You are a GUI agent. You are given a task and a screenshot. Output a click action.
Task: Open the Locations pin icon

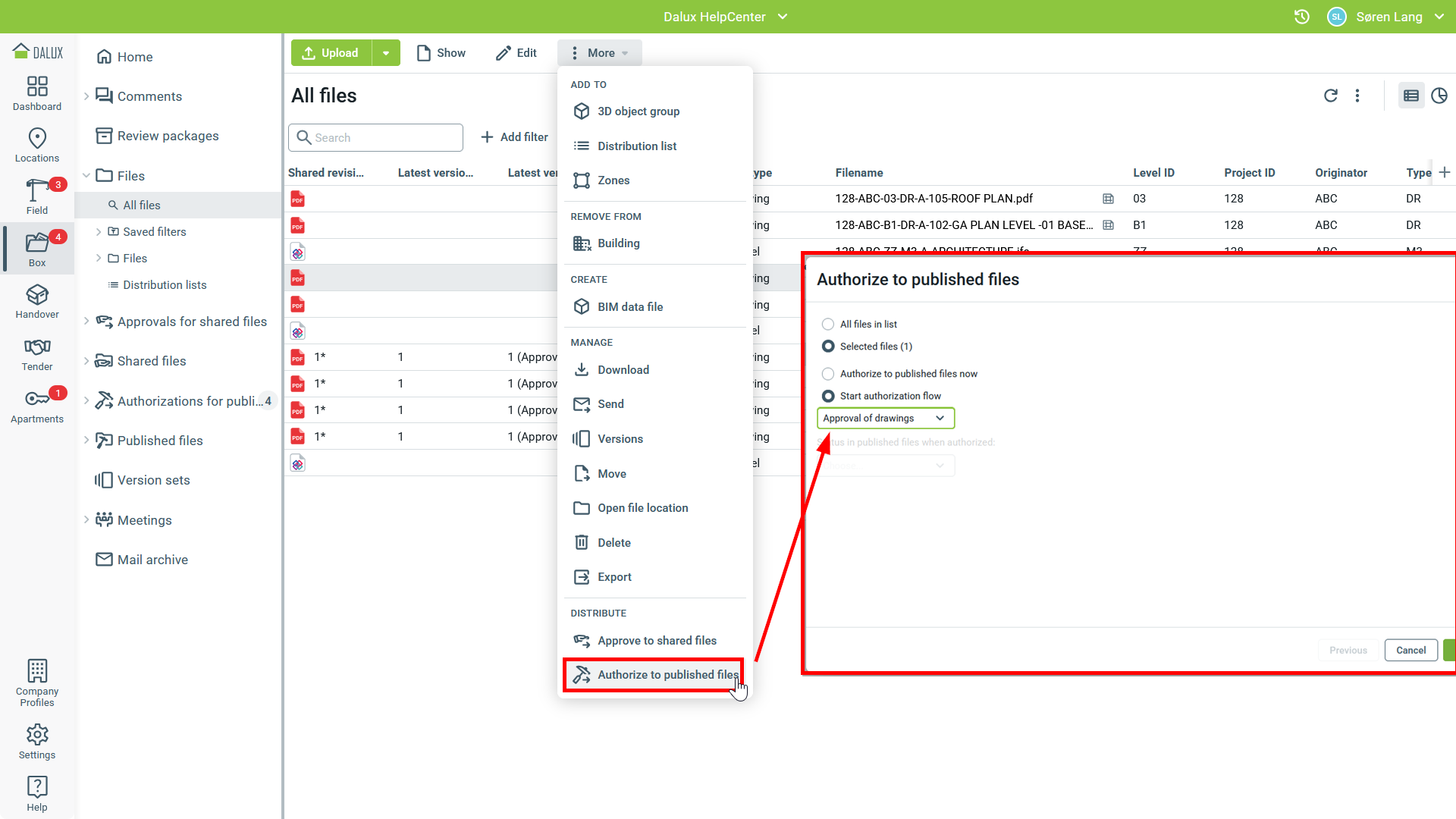click(x=36, y=144)
